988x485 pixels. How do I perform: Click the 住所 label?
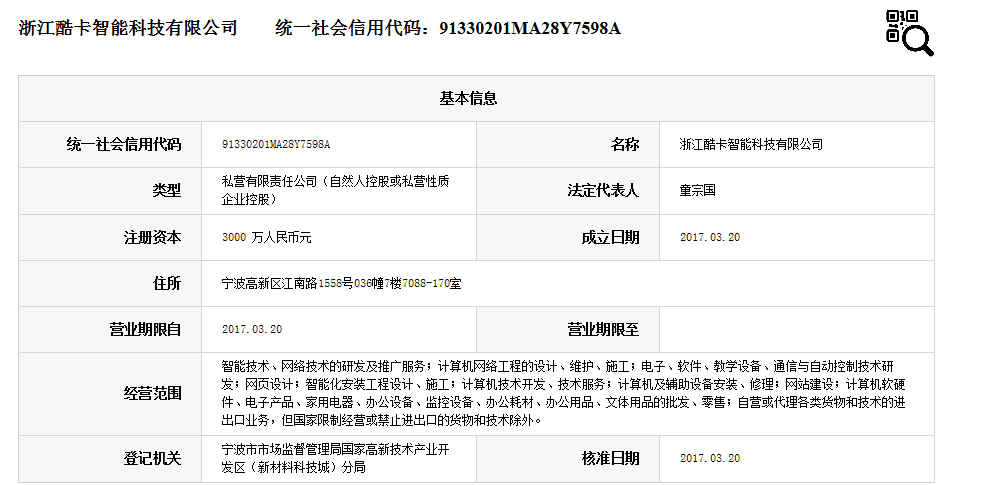[167, 283]
